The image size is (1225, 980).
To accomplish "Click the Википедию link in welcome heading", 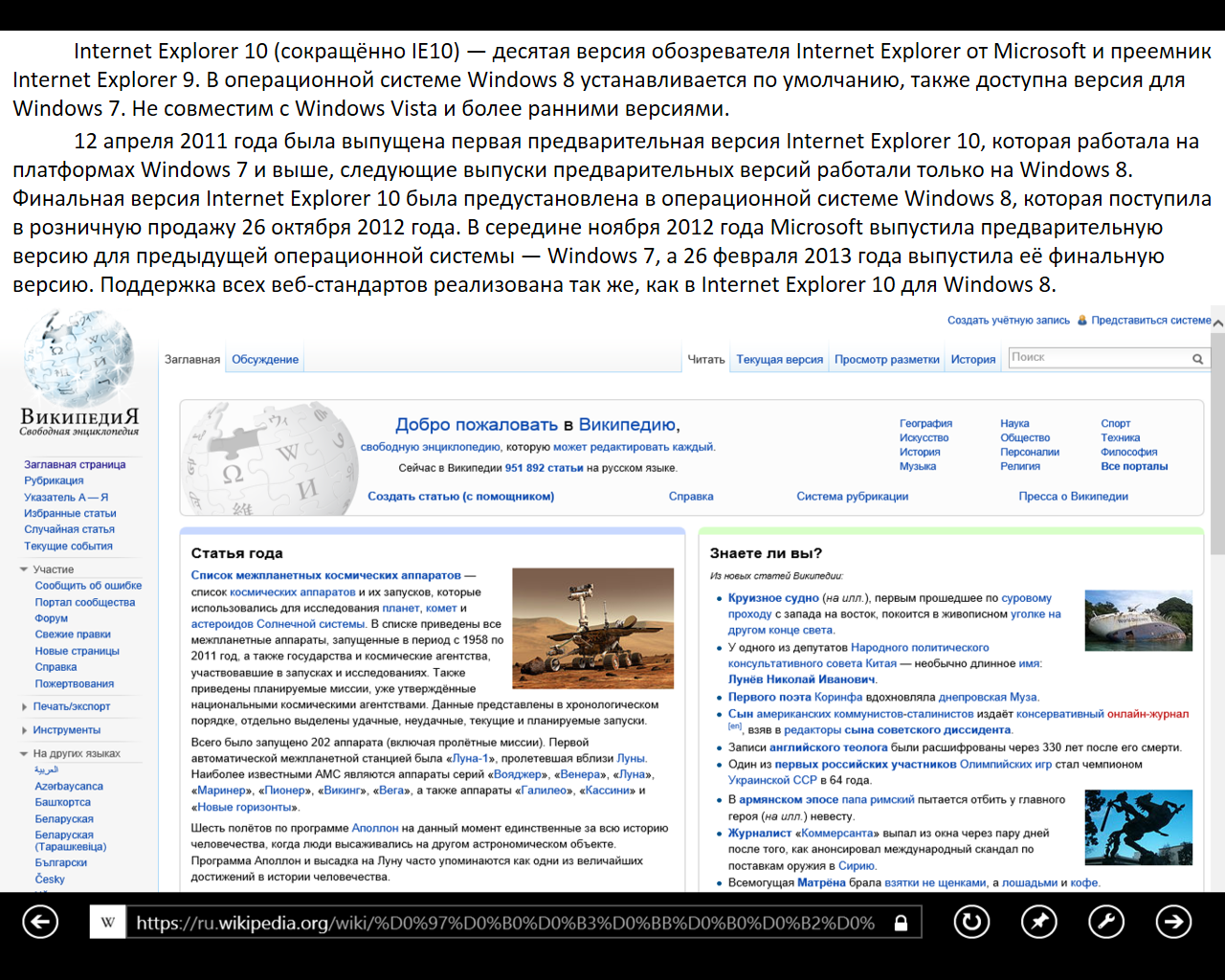I will [628, 425].
